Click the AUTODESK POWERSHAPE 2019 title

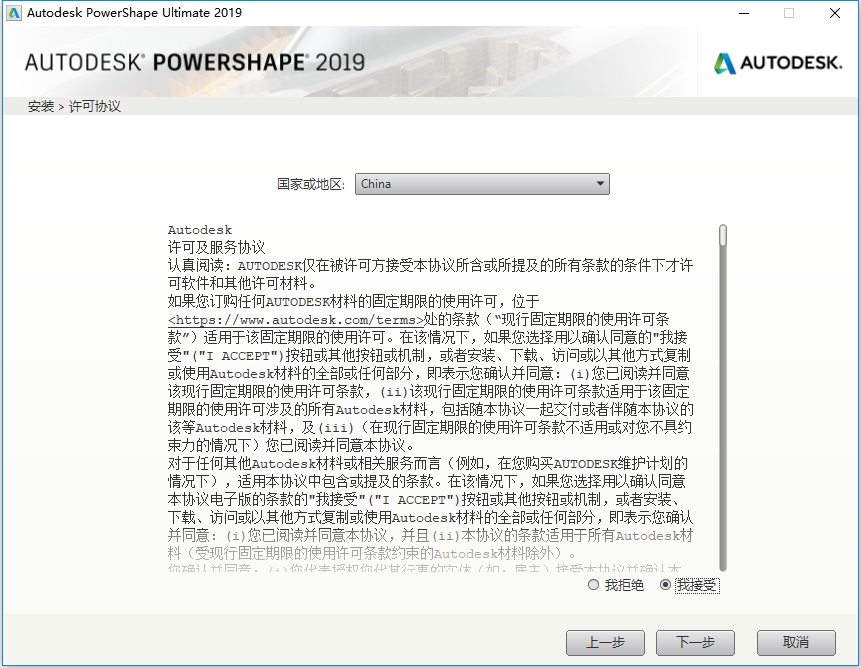[195, 63]
